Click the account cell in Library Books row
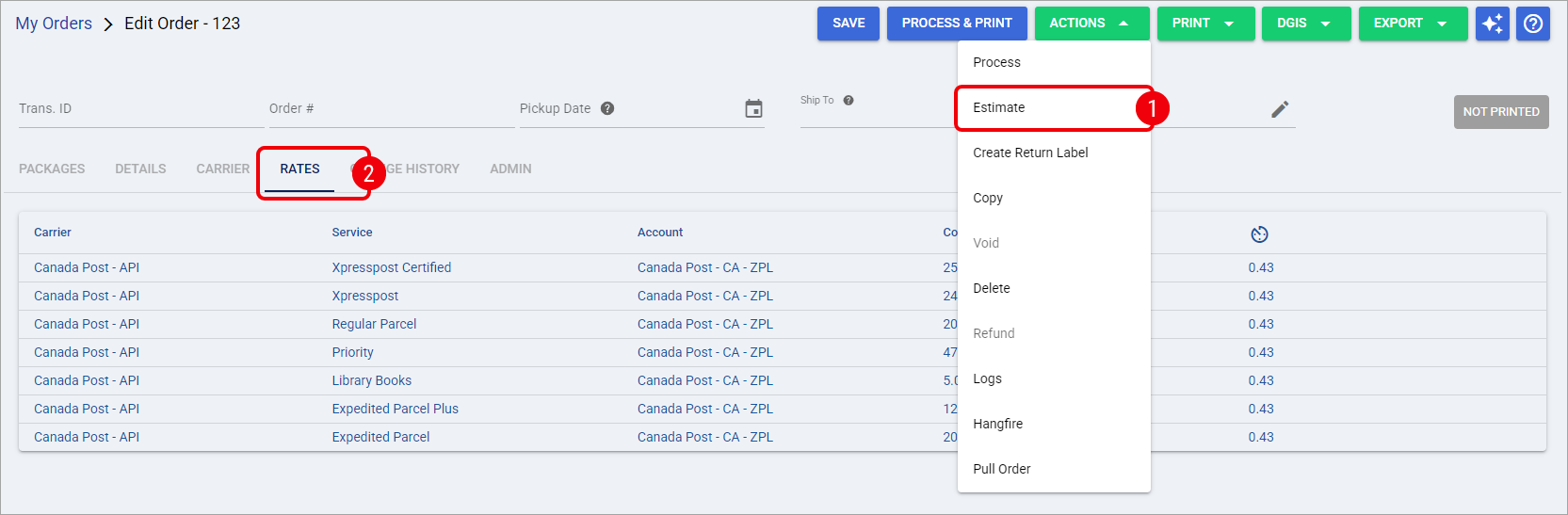The image size is (1568, 515). point(705,380)
